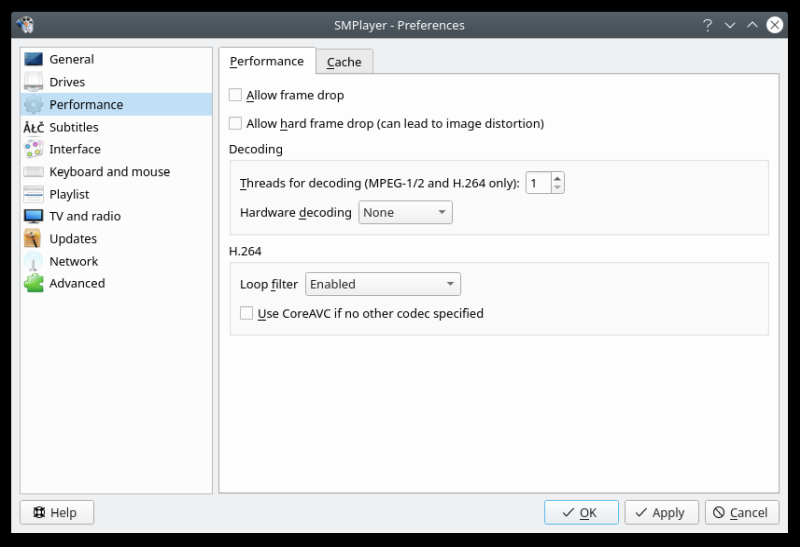Click the shade window arrow in title bar
Image resolution: width=800 pixels, height=547 pixels.
tap(730, 25)
